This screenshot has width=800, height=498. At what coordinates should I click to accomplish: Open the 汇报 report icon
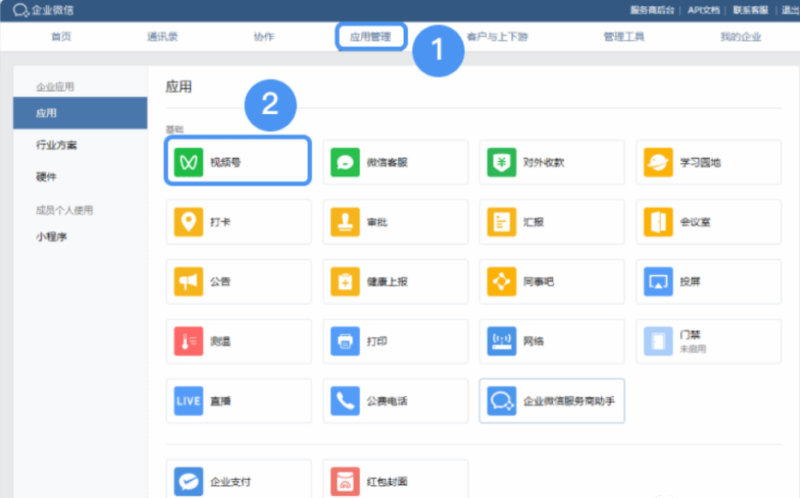click(x=502, y=222)
